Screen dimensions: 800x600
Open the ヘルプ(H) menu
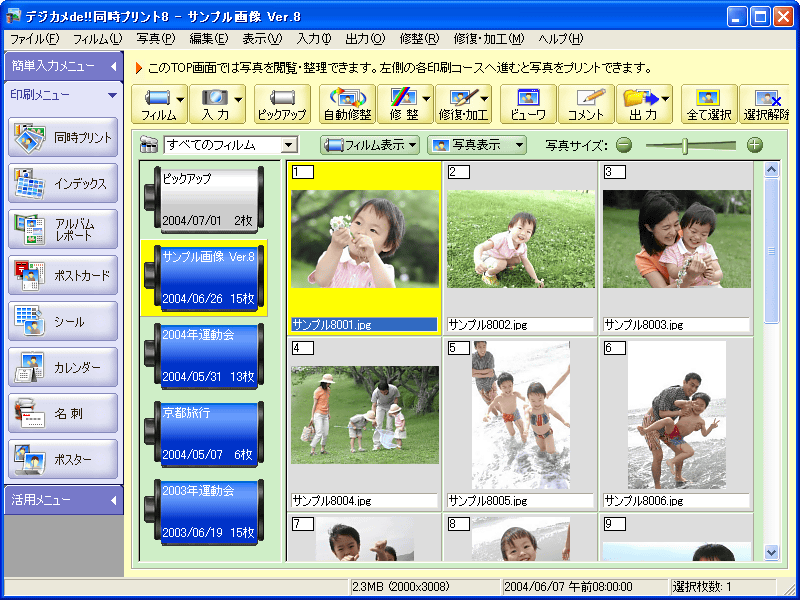(560, 39)
